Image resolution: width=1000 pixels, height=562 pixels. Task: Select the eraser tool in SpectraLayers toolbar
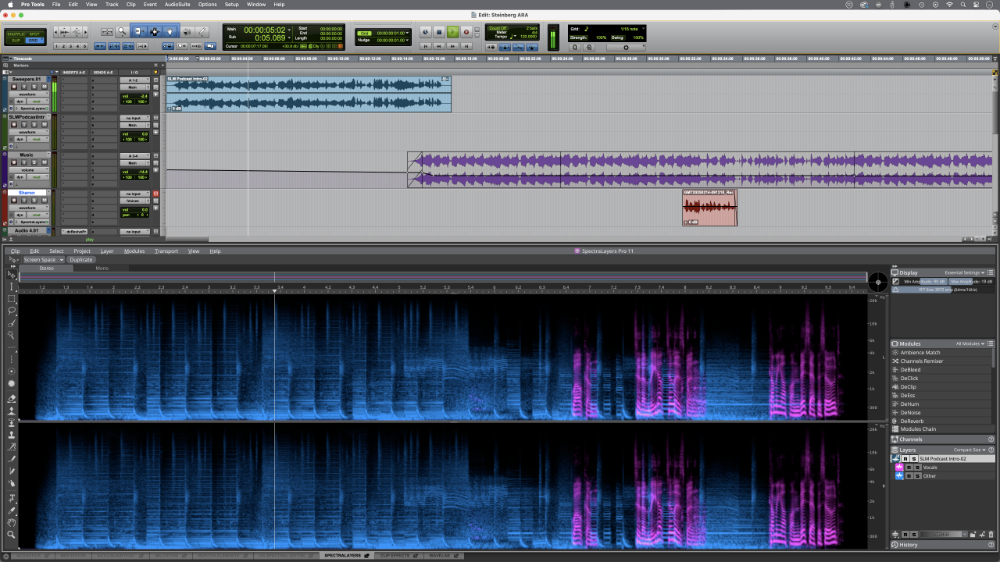click(x=11, y=399)
